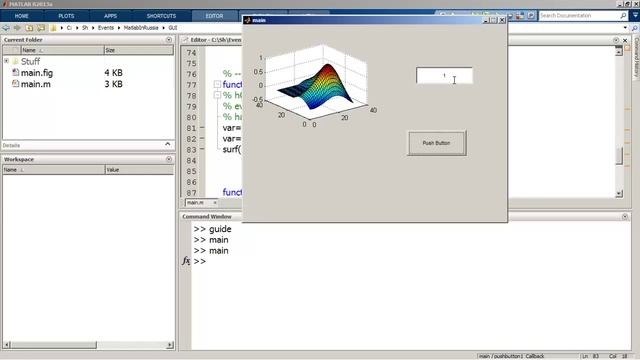Go up one folder level
Screen dimensions: 640x360
point(29,28)
